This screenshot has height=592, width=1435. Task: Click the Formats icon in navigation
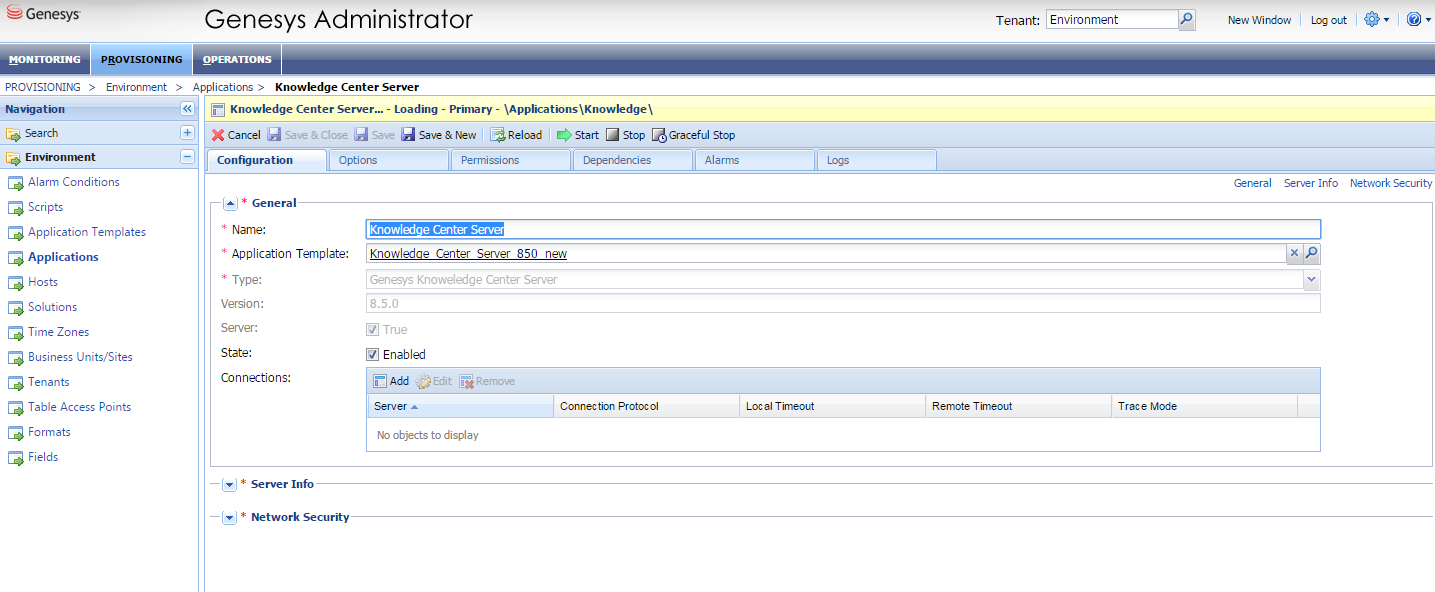(x=16, y=433)
